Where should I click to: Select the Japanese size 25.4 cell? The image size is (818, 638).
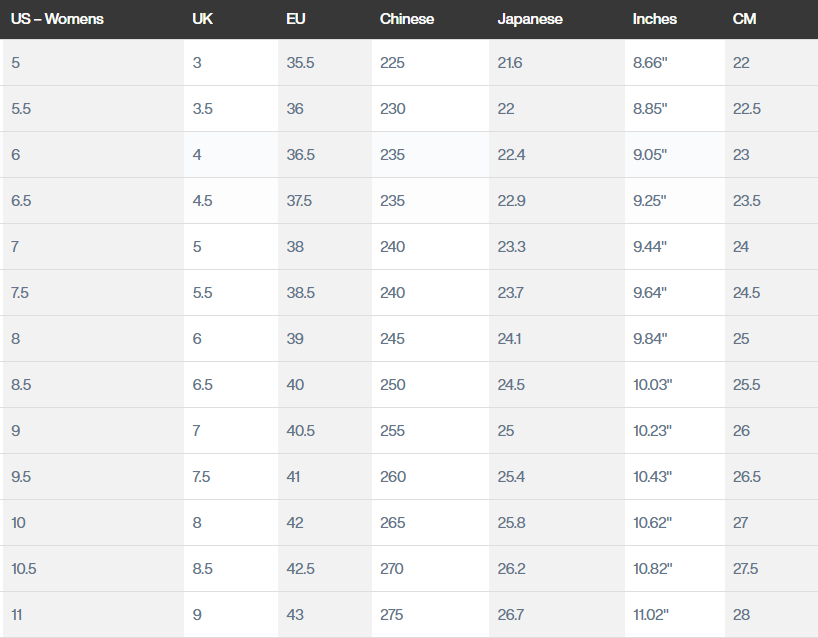click(x=512, y=477)
